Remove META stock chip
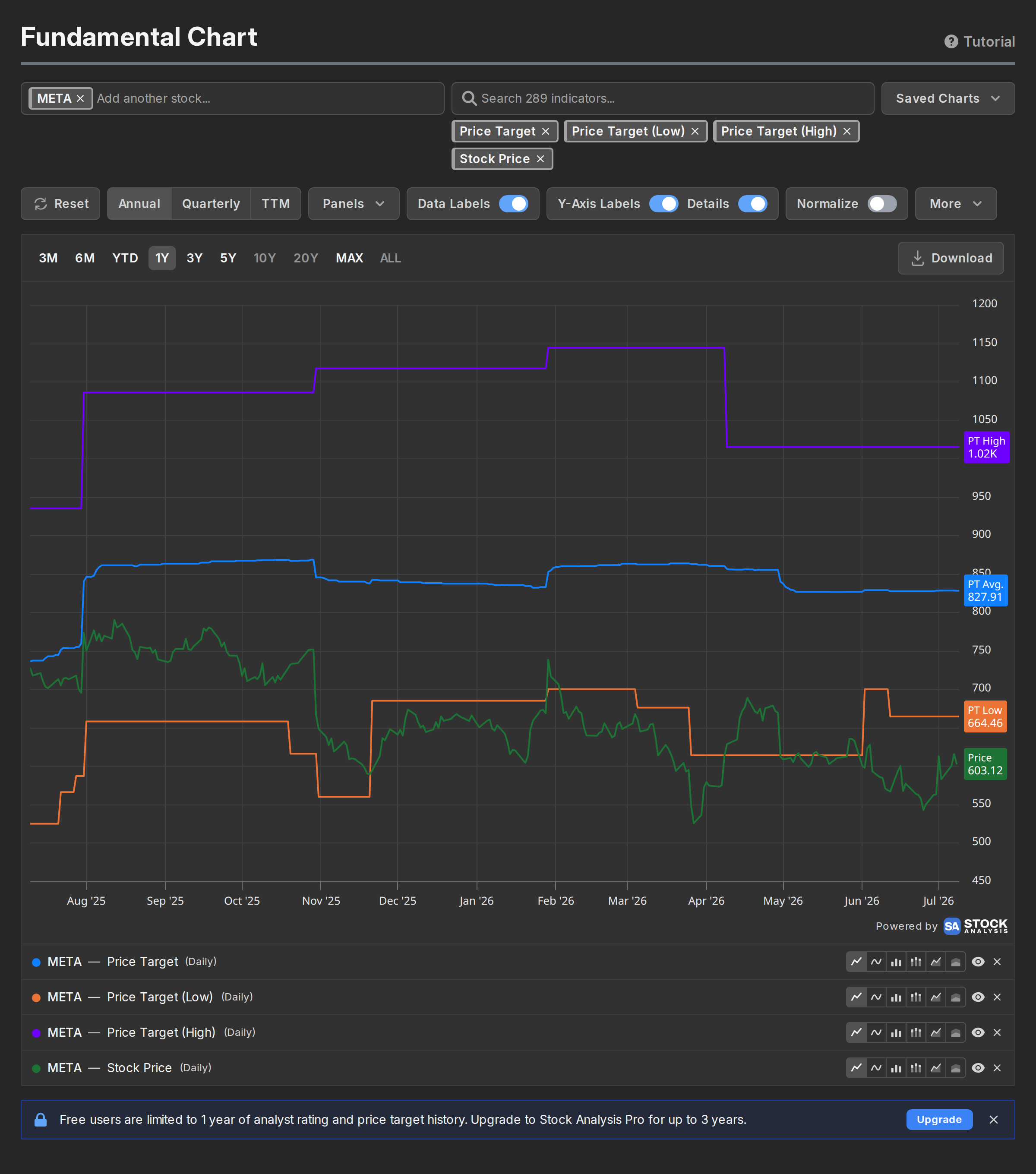 click(80, 98)
